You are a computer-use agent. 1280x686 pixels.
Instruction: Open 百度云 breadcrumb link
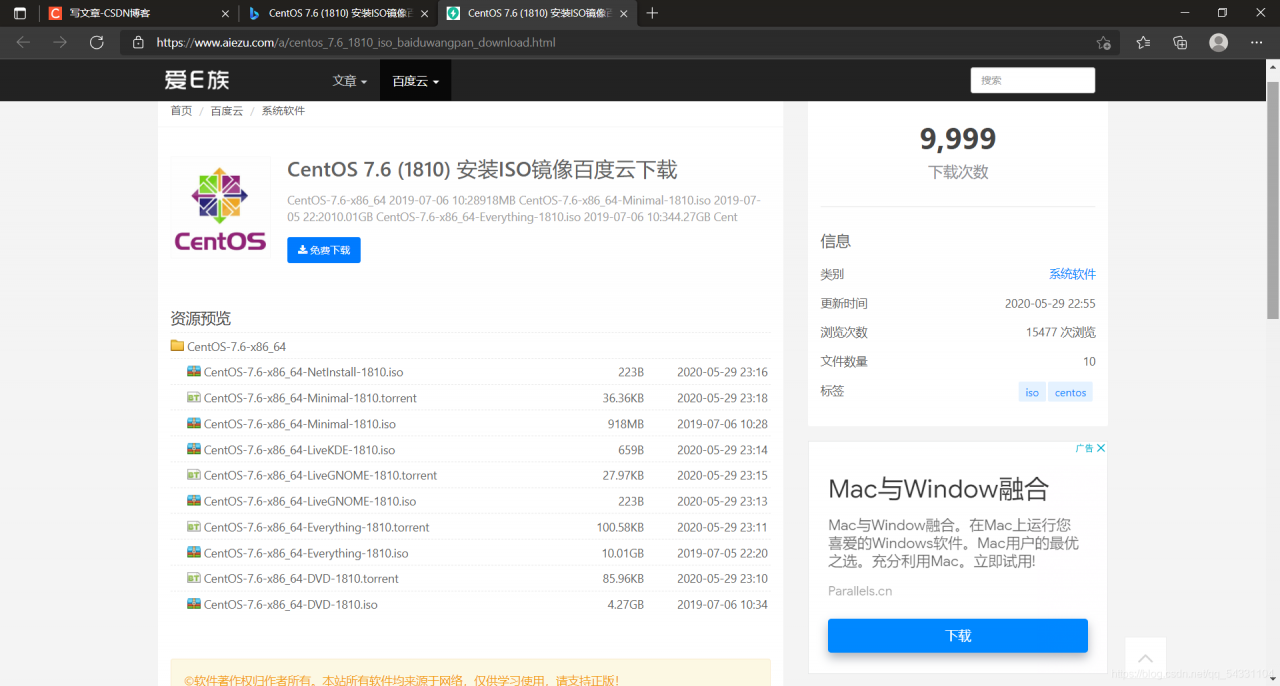[x=227, y=111]
